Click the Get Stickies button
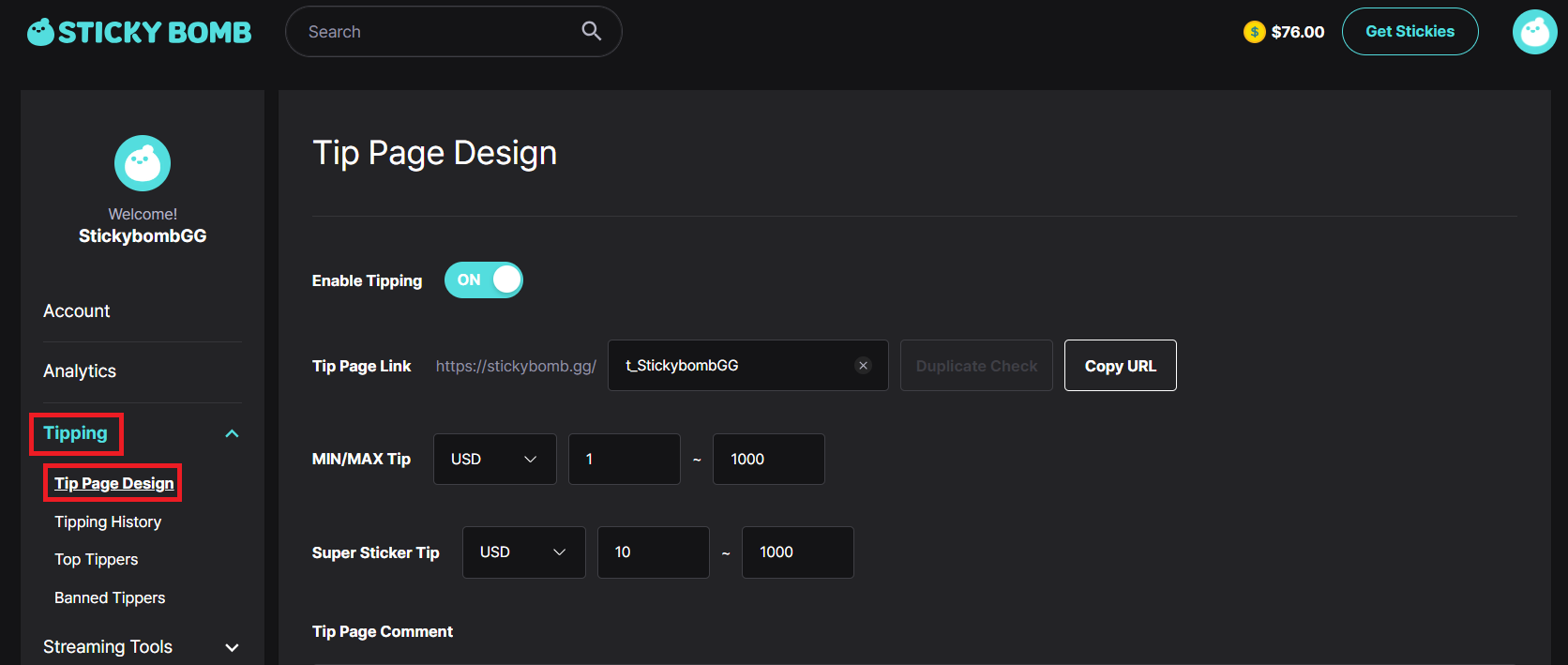 tap(1410, 32)
